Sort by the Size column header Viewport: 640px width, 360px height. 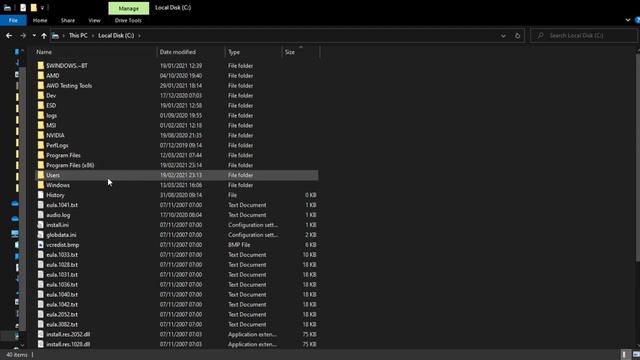click(290, 52)
